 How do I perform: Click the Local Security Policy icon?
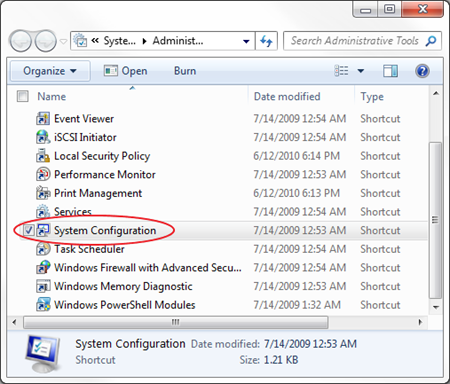(x=43, y=156)
